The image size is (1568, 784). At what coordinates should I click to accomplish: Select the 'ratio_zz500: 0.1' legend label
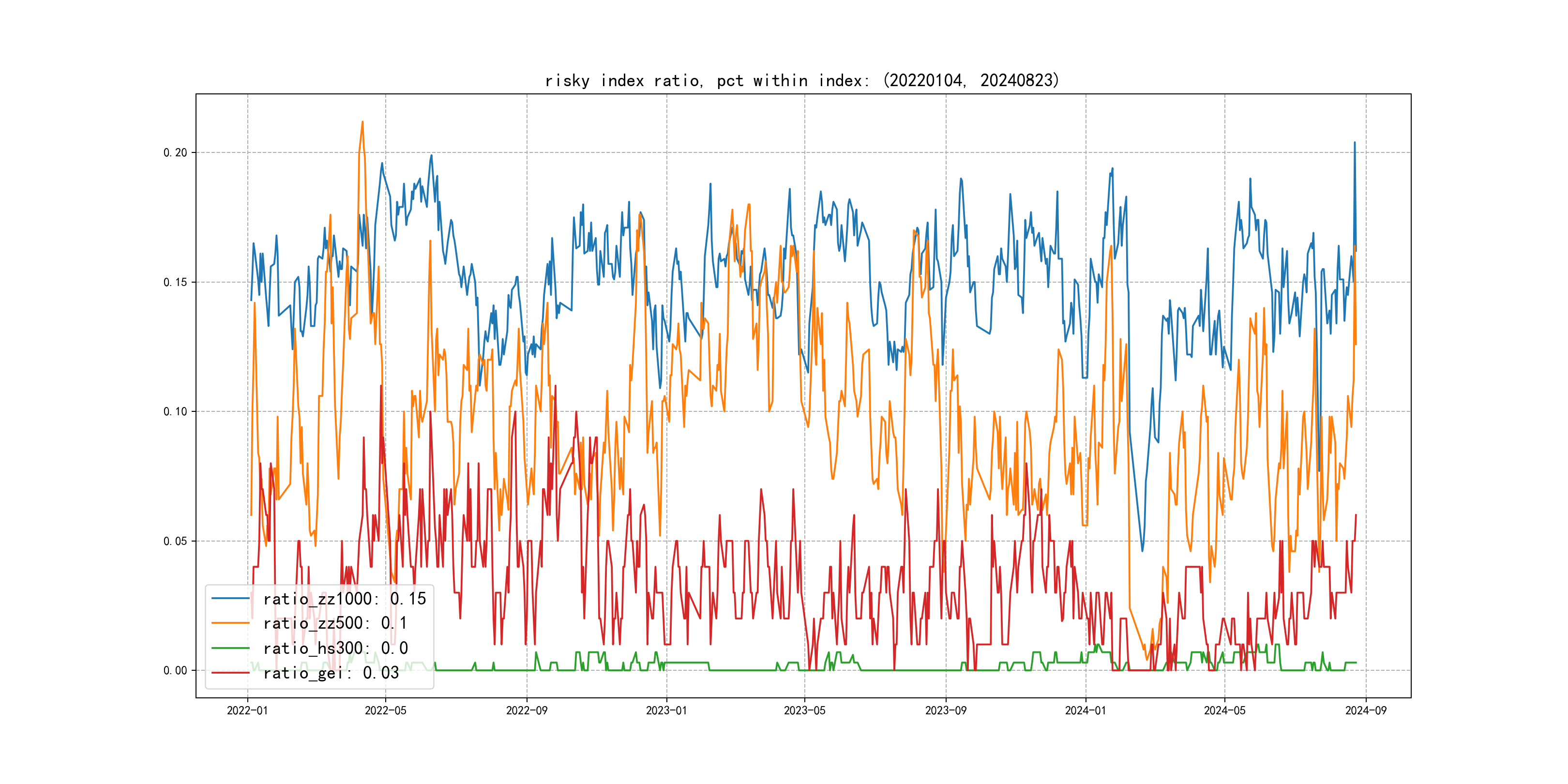(x=334, y=623)
